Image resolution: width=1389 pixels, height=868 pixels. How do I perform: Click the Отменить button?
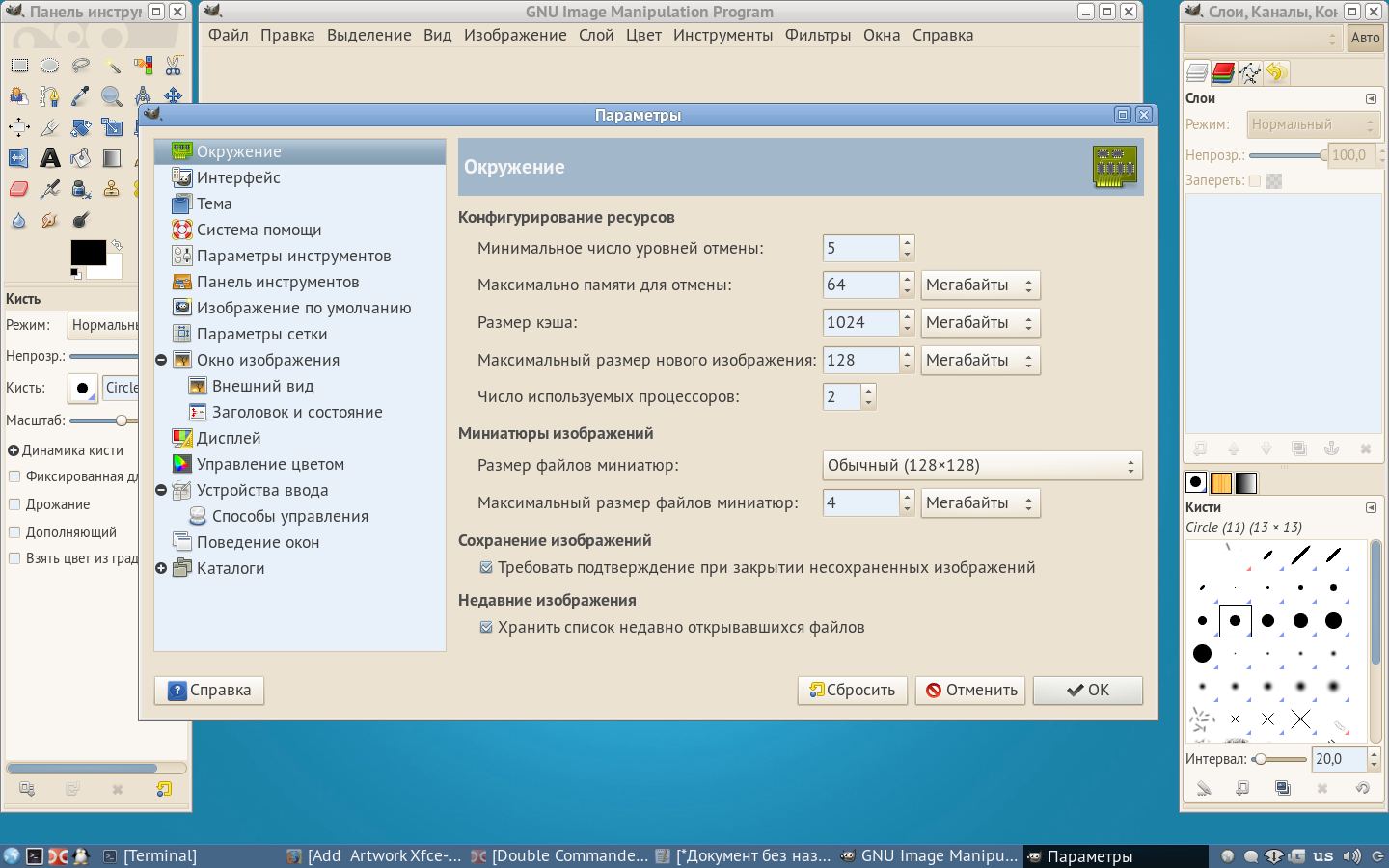(x=970, y=691)
